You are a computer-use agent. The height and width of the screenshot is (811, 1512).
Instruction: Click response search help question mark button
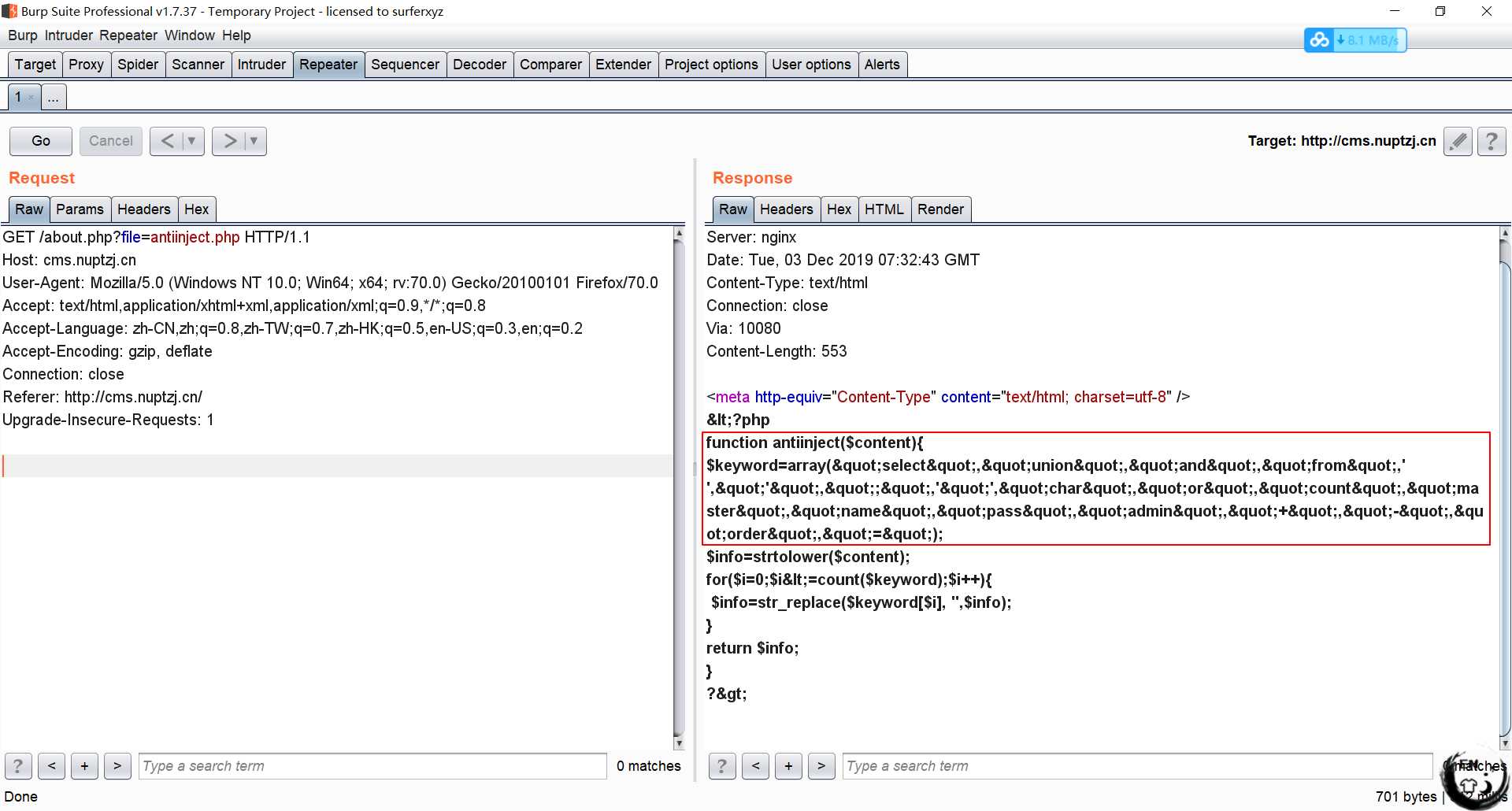coord(722,765)
